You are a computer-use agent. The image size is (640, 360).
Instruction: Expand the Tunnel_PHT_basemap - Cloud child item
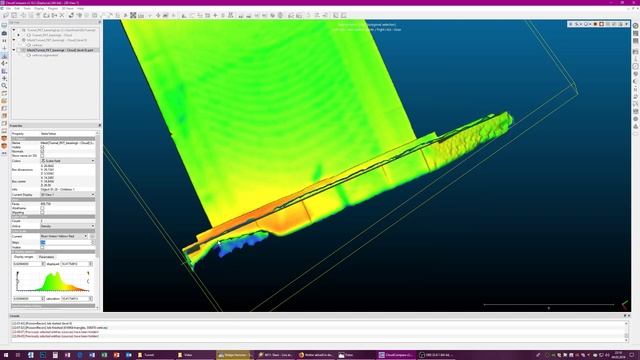19,35
